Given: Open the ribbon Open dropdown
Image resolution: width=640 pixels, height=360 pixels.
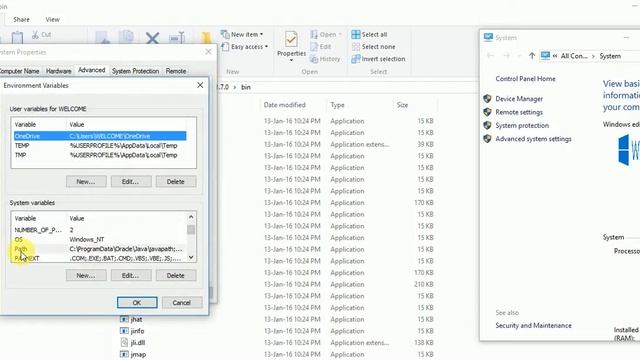Looking at the screenshot, I should click(x=325, y=35).
